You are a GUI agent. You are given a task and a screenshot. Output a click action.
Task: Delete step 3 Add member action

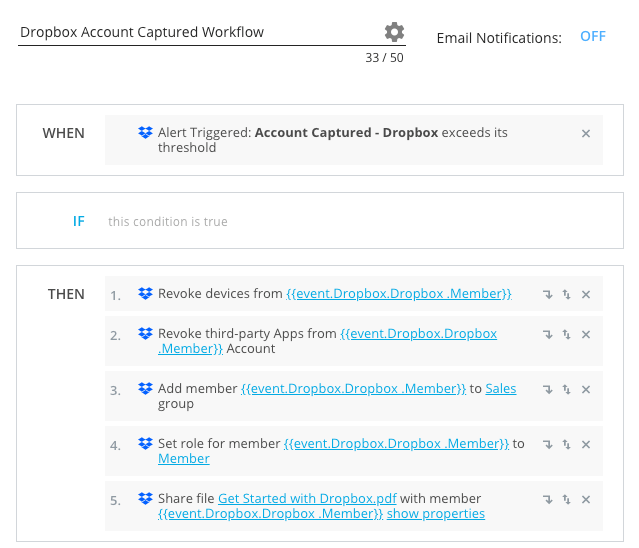[x=586, y=390]
